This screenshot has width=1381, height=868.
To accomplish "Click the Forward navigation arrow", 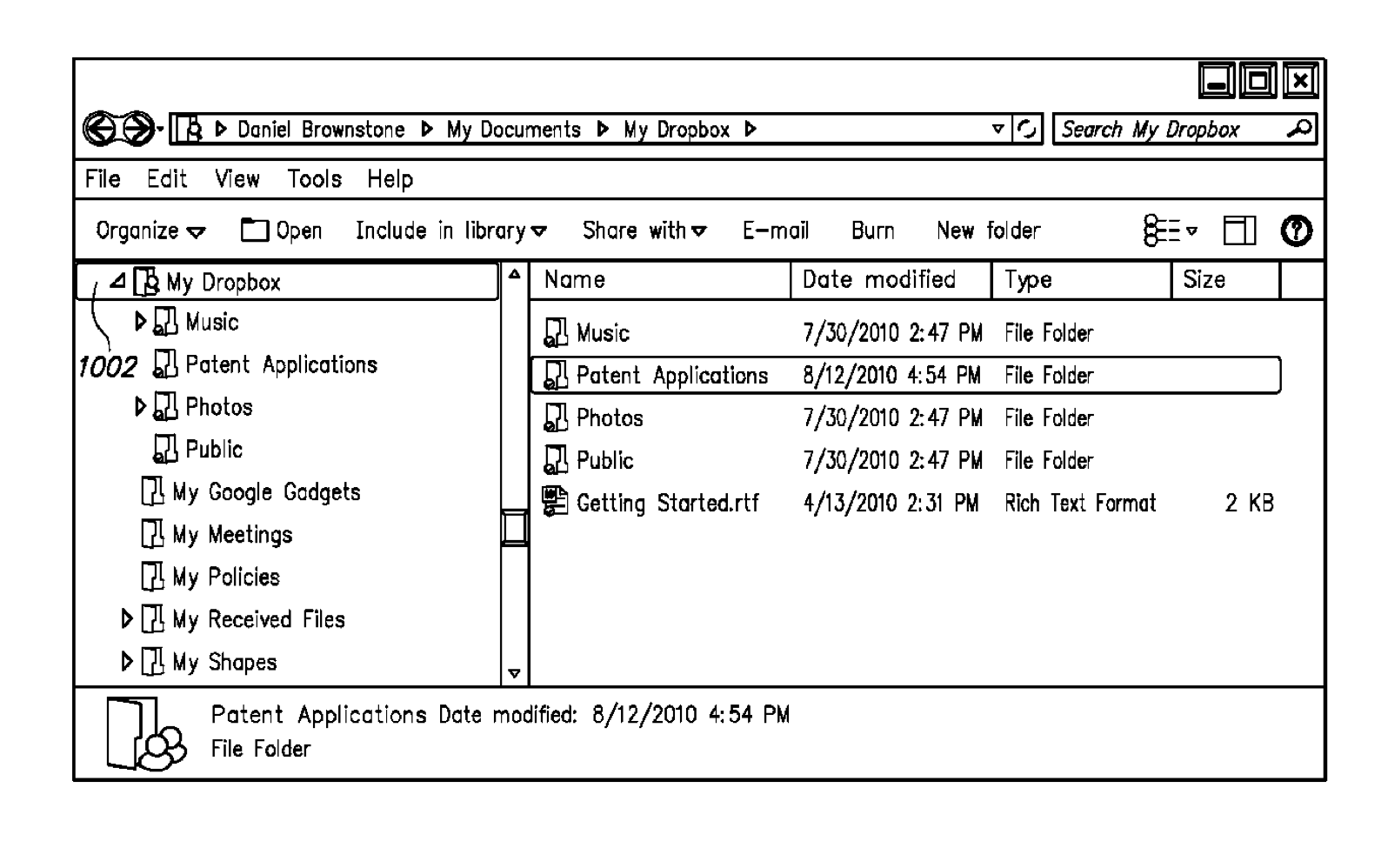I will [137, 130].
